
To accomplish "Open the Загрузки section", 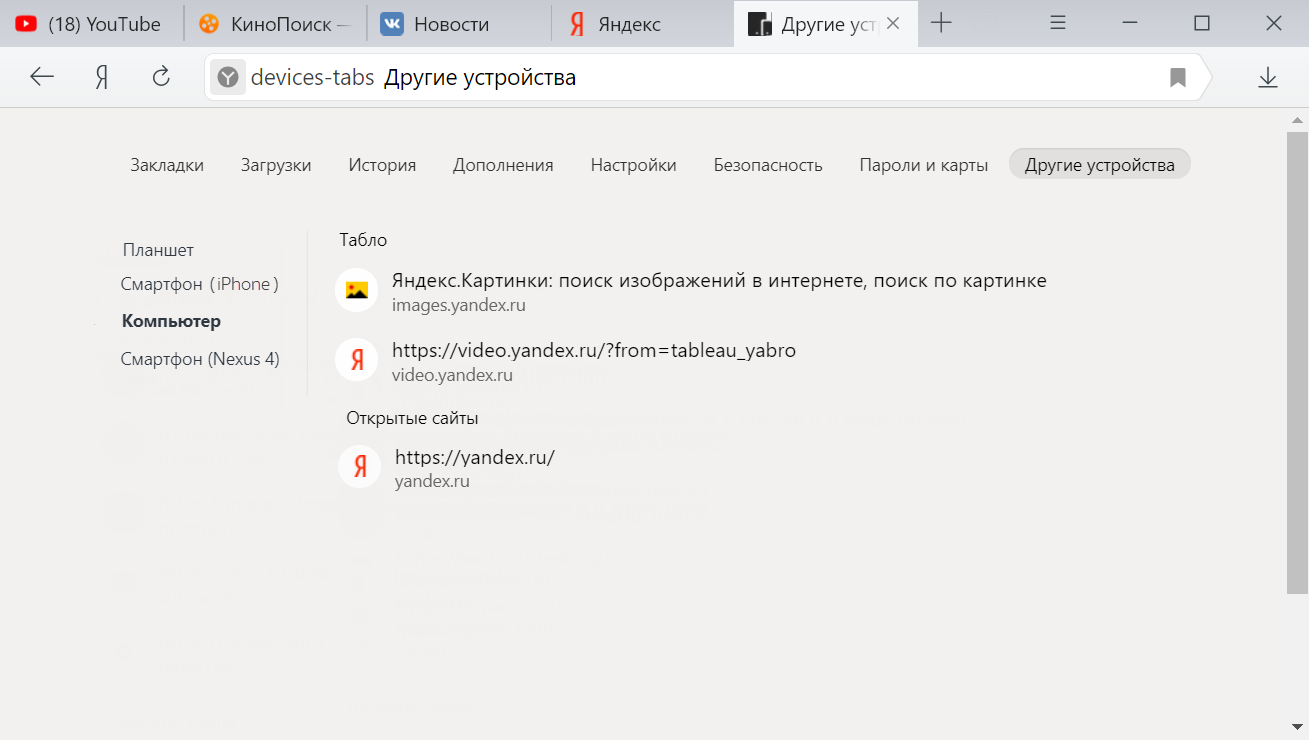I will click(x=276, y=165).
